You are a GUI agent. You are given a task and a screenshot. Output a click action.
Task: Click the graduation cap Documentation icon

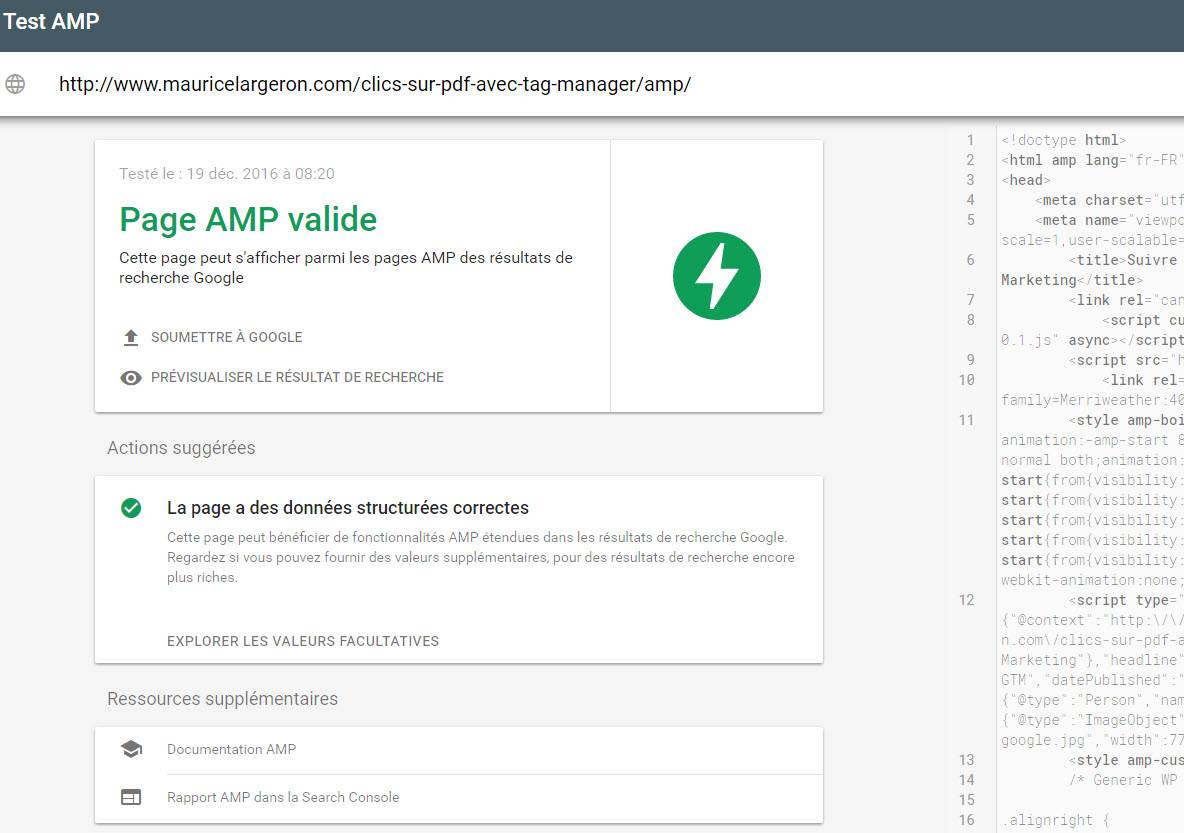point(131,749)
